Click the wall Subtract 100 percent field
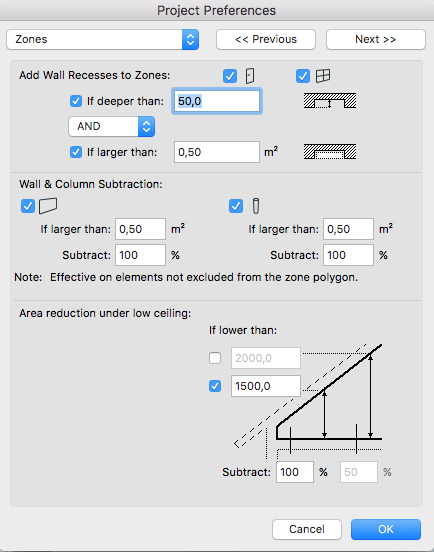The height and width of the screenshot is (552, 434). [140, 255]
